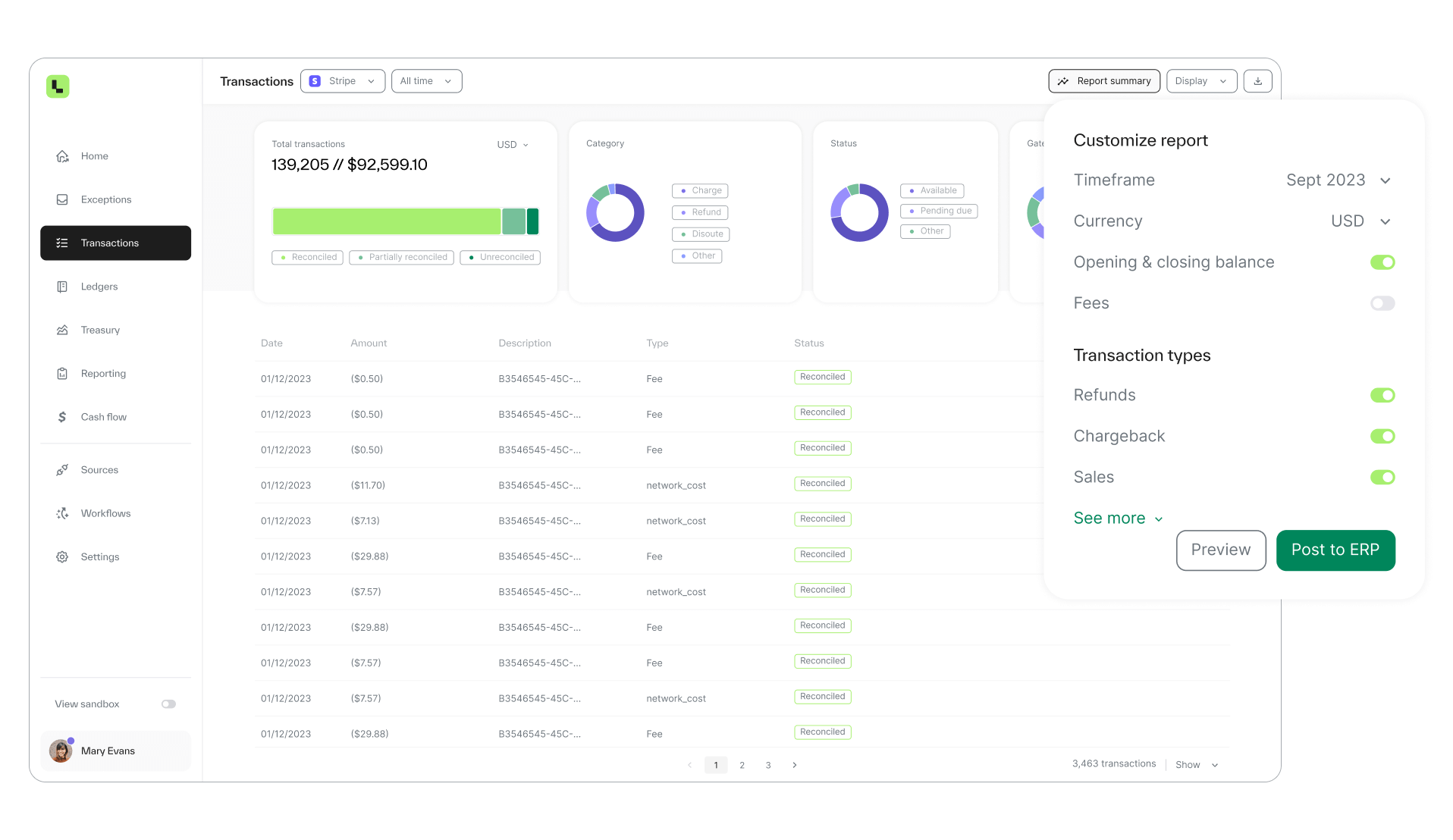This screenshot has height=840, width=1453.
Task: Turn off Opening & closing balance toggle
Action: point(1382,262)
